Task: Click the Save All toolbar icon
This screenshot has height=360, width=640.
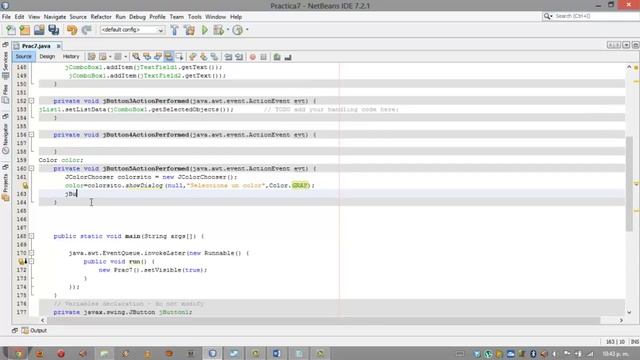Action: [53, 30]
